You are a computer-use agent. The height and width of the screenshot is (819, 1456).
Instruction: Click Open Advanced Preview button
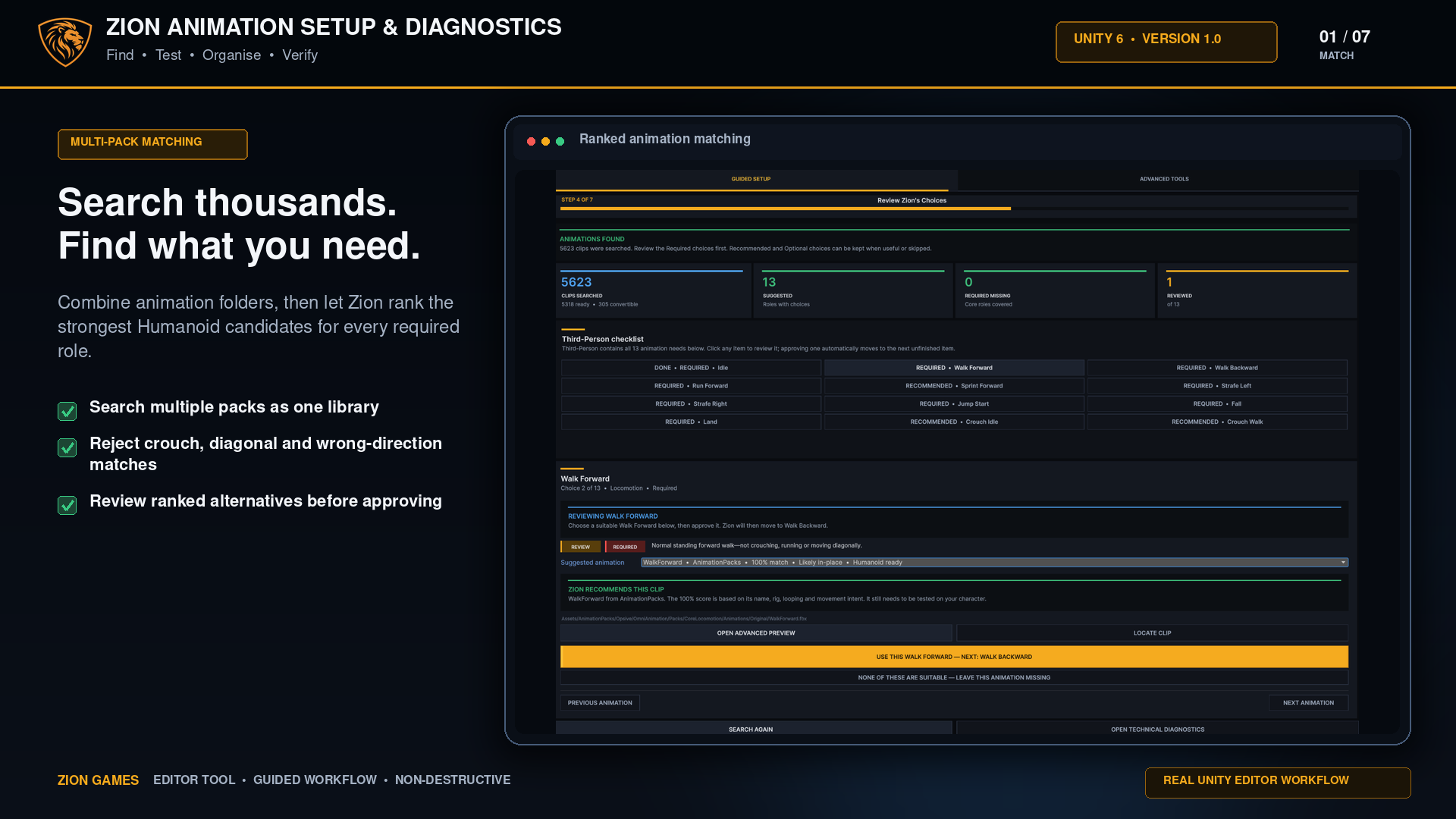click(x=756, y=633)
